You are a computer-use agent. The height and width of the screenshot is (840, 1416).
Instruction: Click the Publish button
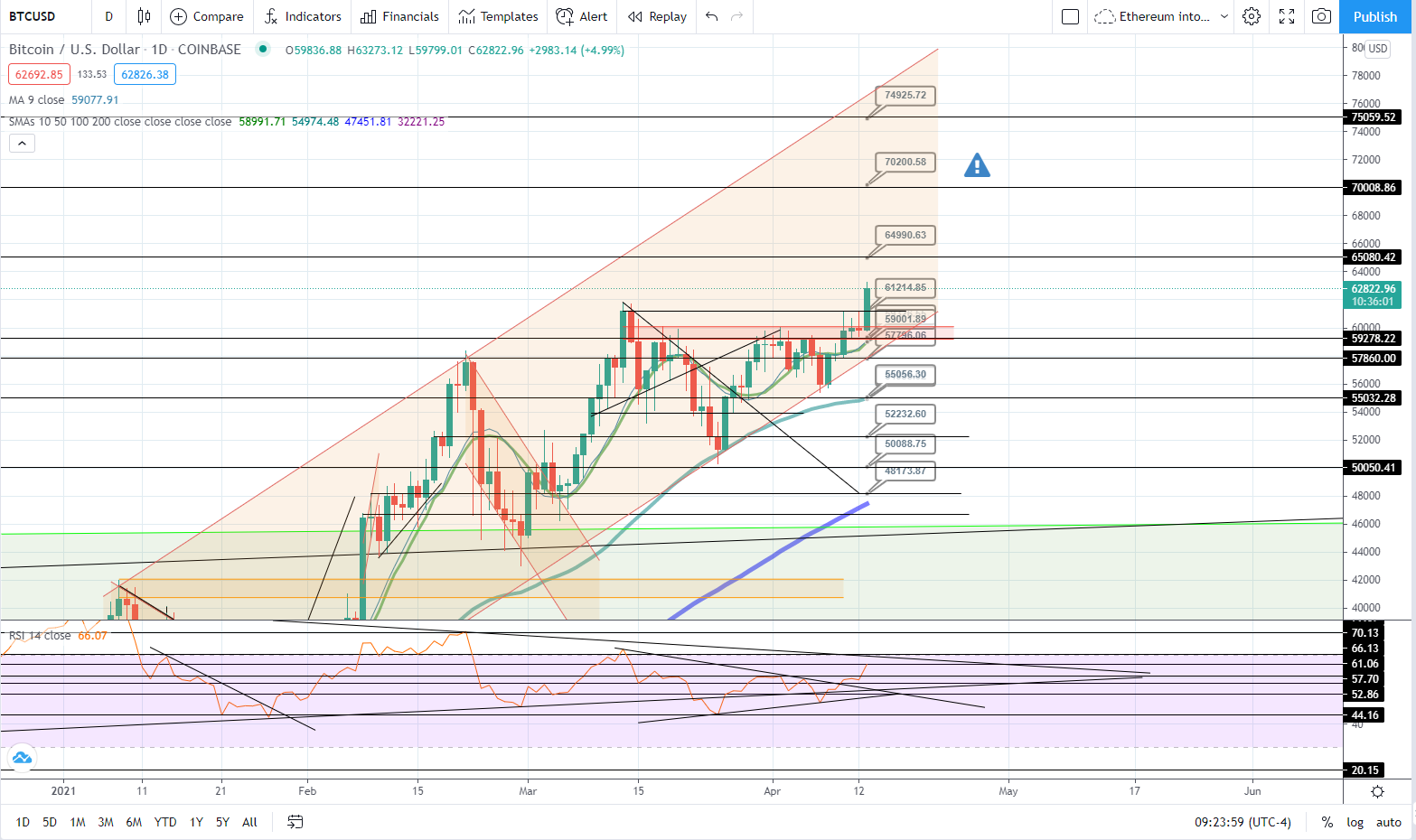pyautogui.click(x=1374, y=16)
